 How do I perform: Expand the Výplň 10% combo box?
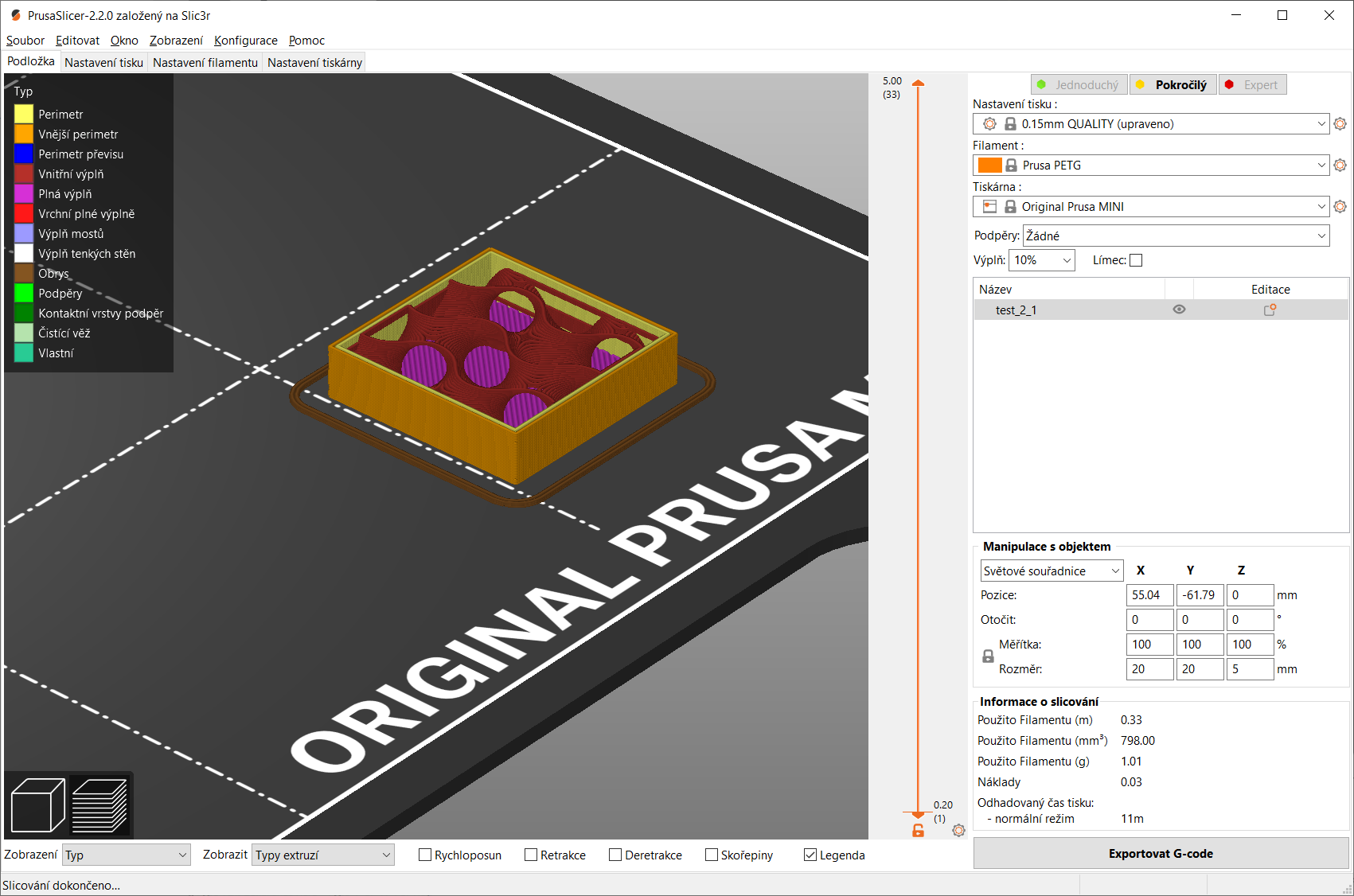click(x=1041, y=260)
